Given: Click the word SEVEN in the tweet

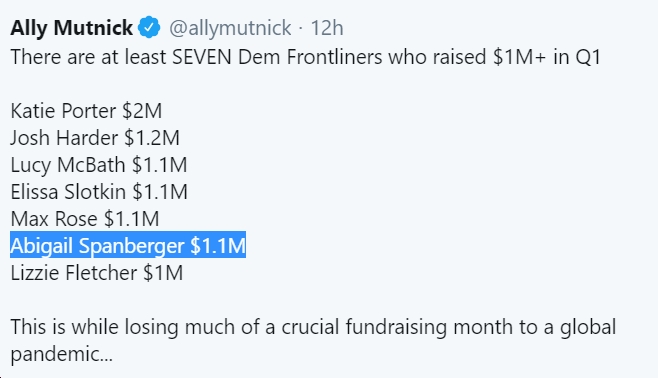Looking at the screenshot, I should (202, 57).
